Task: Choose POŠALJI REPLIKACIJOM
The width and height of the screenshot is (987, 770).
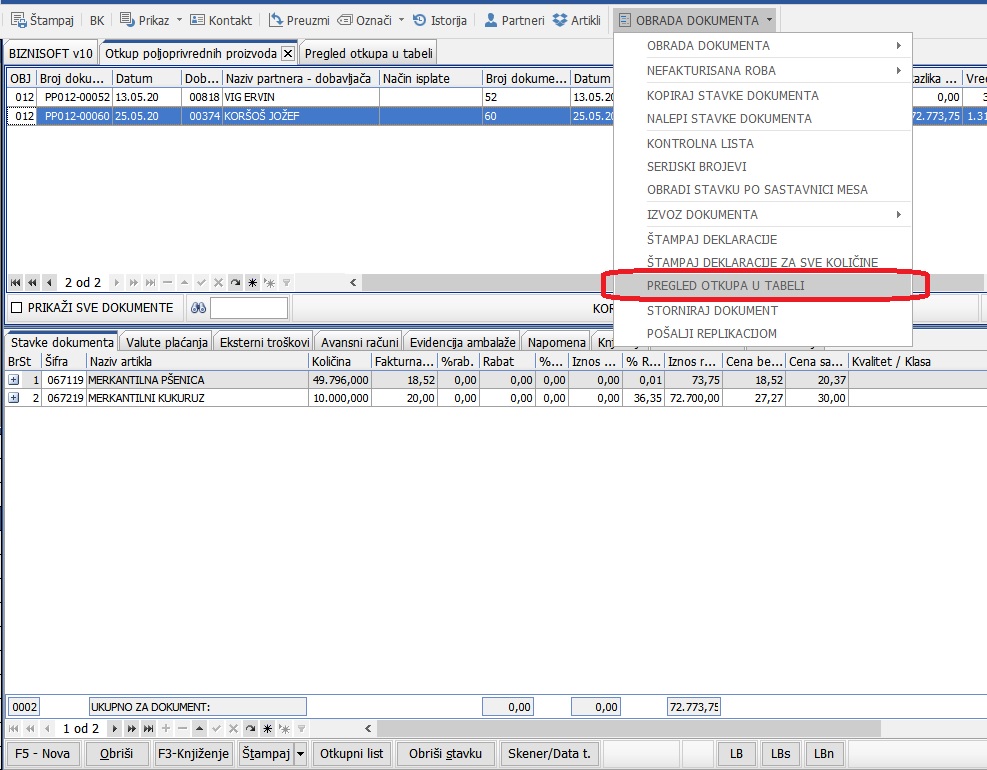Action: point(763,334)
